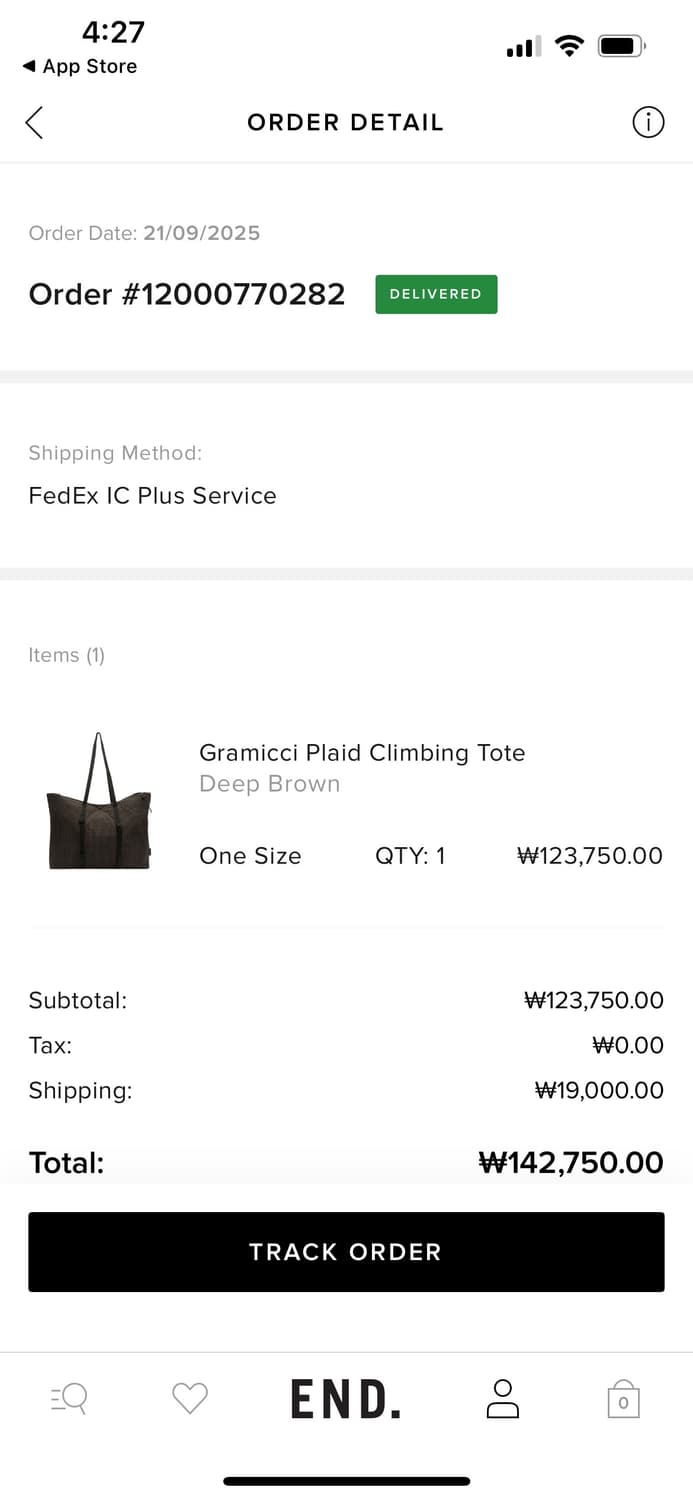Tap the Items (1) section label

[x=66, y=655]
